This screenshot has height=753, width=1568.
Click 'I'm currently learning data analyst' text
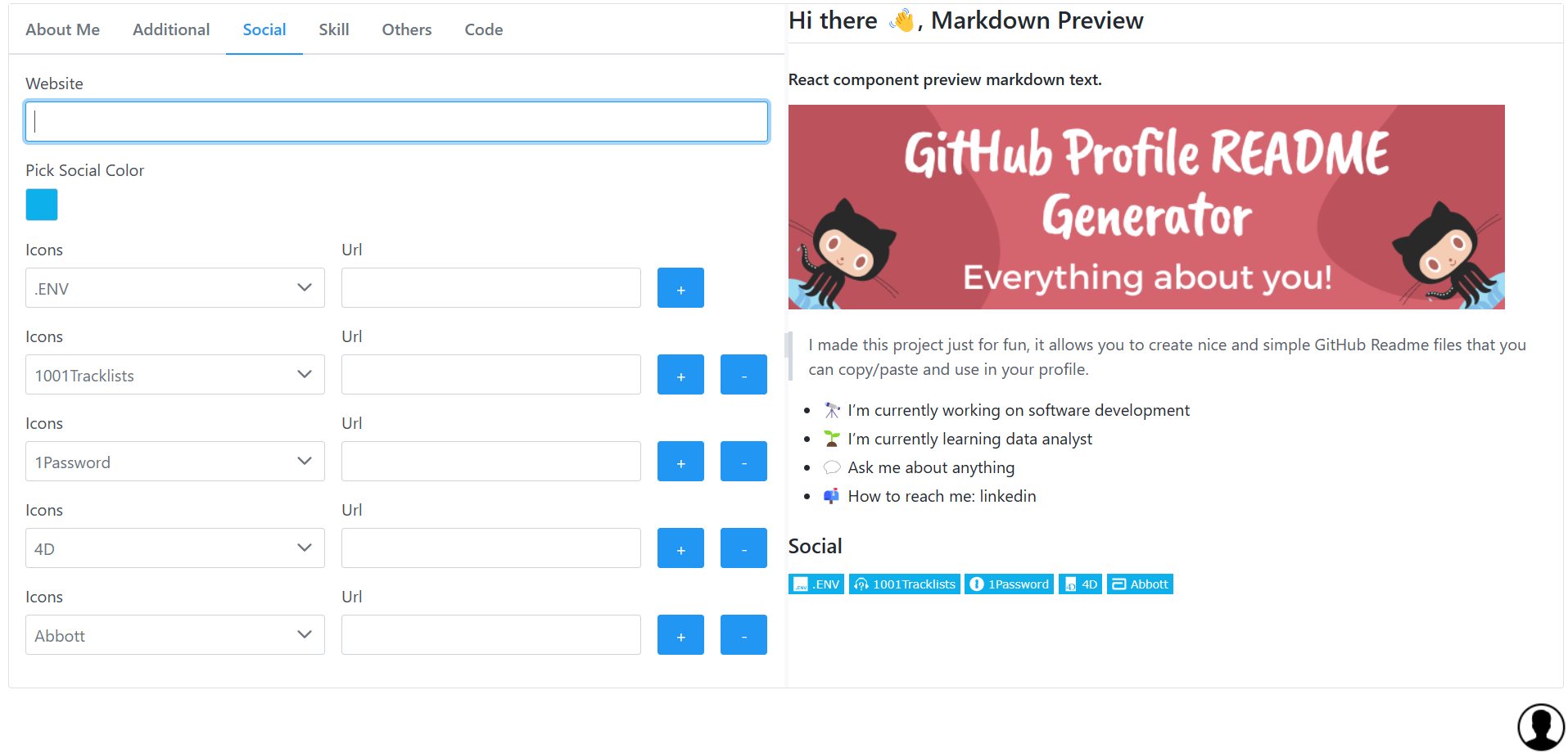pyautogui.click(x=969, y=439)
